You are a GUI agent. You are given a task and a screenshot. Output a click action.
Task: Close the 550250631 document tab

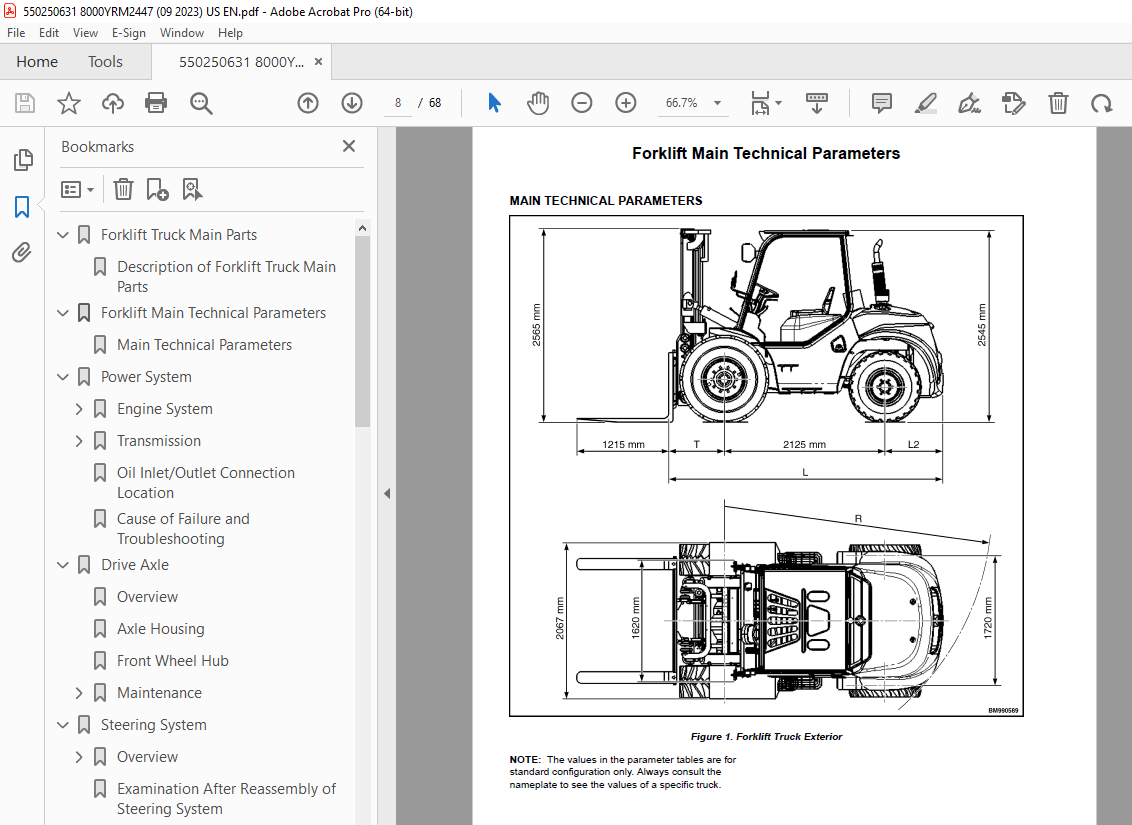point(318,61)
